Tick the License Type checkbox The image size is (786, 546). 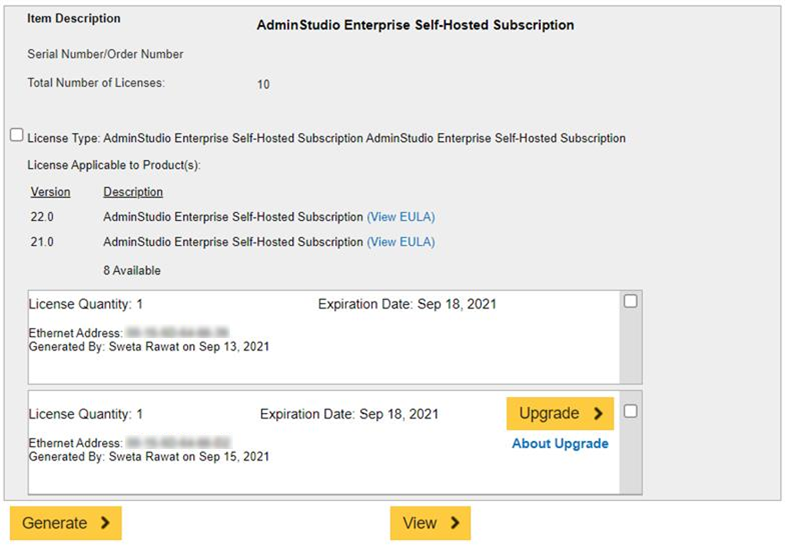tap(17, 135)
